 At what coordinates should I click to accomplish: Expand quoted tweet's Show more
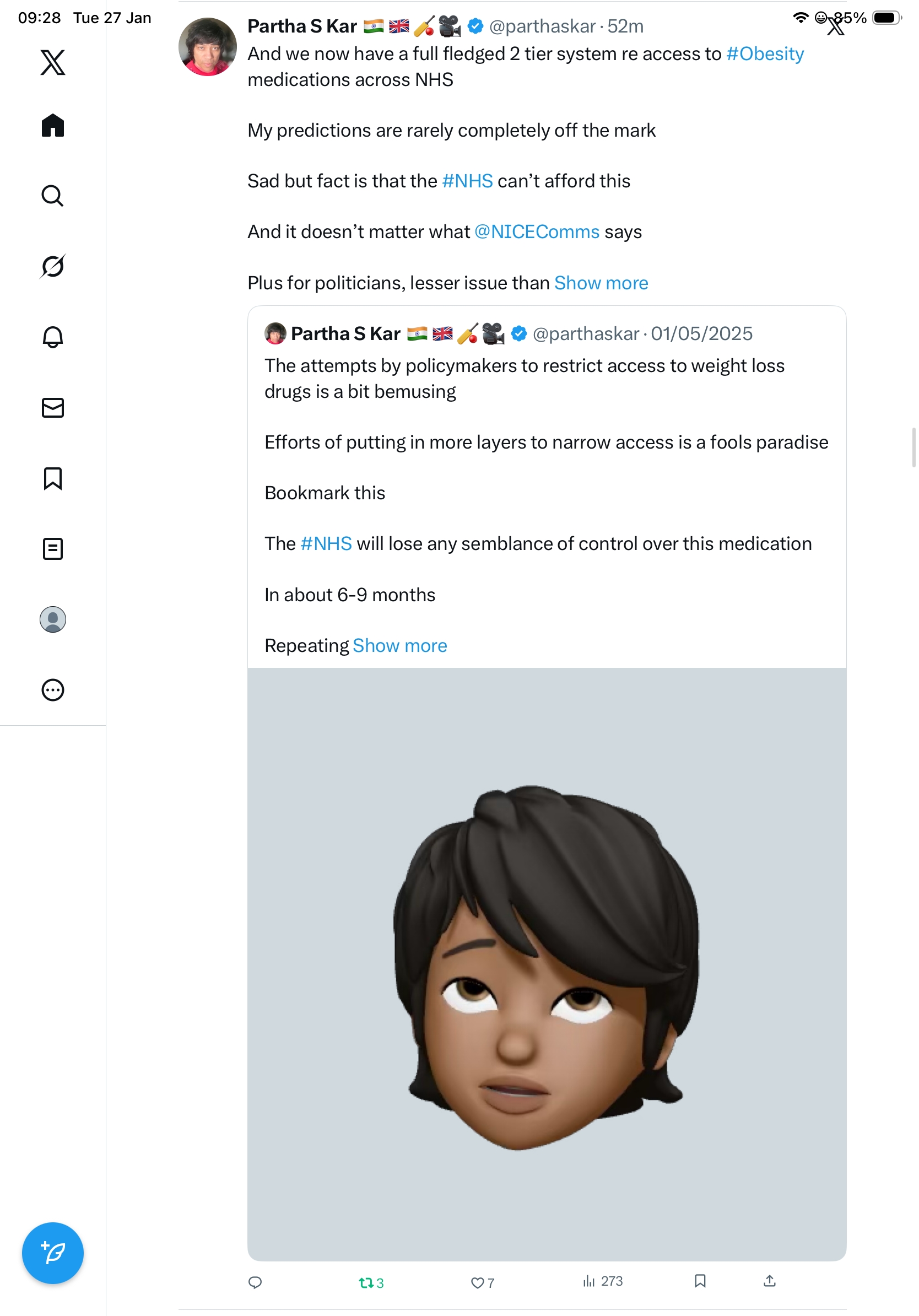(400, 645)
